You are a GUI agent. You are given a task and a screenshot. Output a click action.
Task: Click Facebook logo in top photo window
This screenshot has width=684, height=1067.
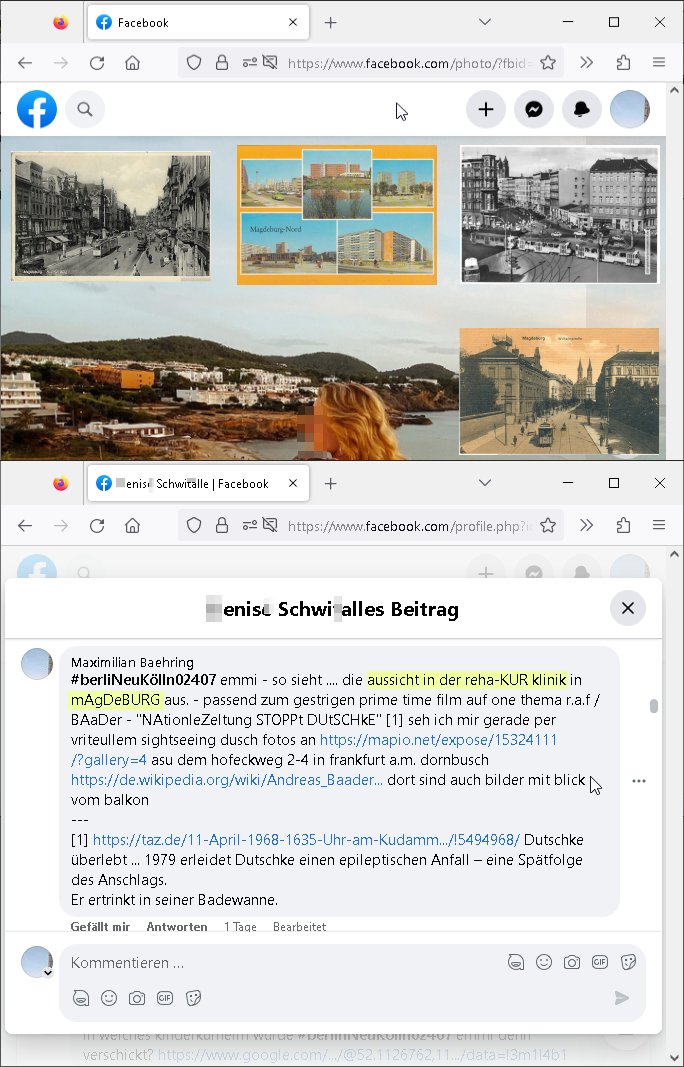point(37,109)
